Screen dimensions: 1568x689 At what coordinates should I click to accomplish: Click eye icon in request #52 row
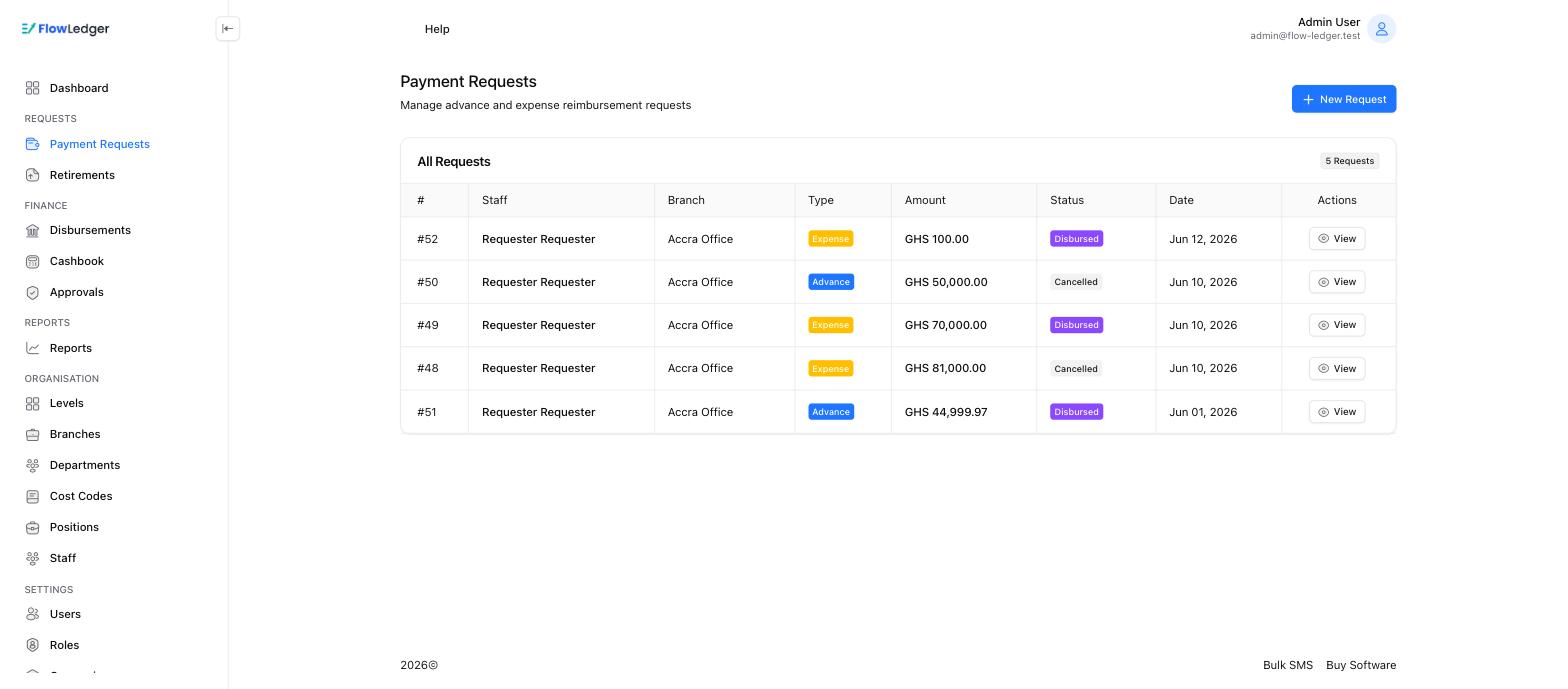(x=1324, y=239)
